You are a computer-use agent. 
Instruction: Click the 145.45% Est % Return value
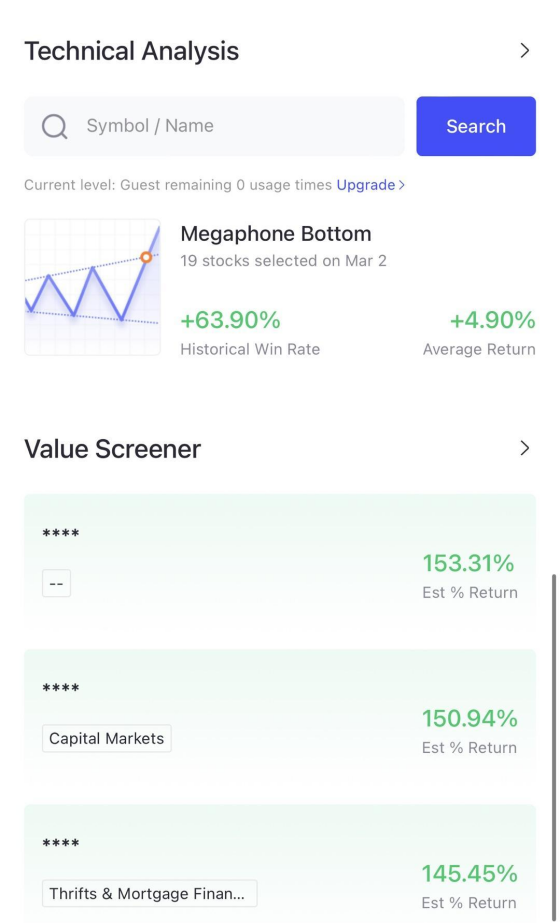(469, 874)
